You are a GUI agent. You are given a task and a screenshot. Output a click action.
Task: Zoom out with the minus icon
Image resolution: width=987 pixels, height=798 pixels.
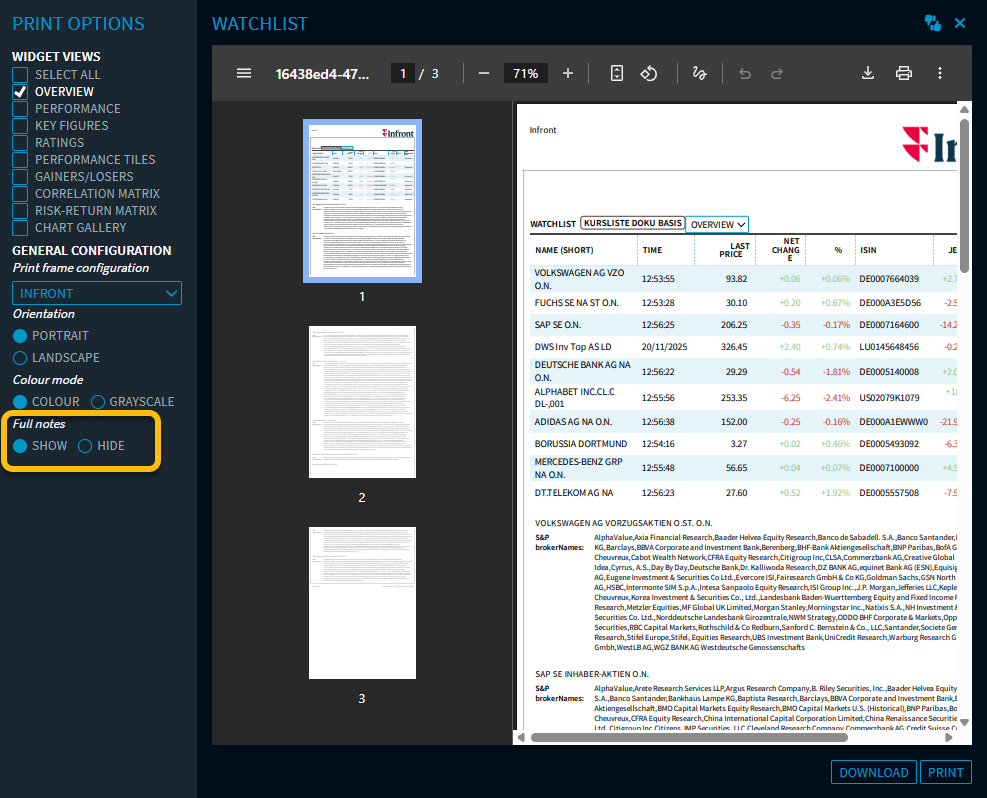(484, 73)
